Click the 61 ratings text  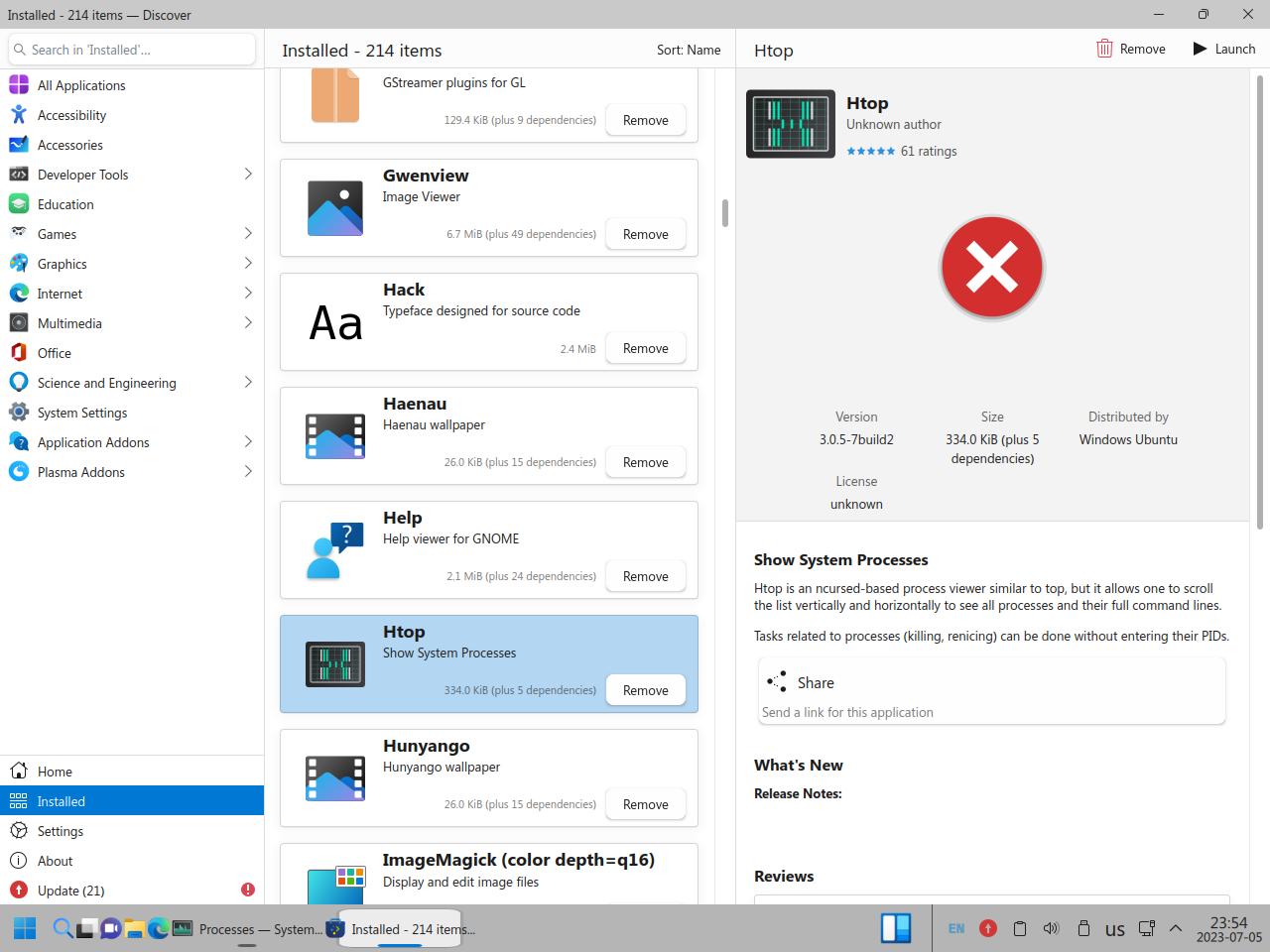[929, 151]
